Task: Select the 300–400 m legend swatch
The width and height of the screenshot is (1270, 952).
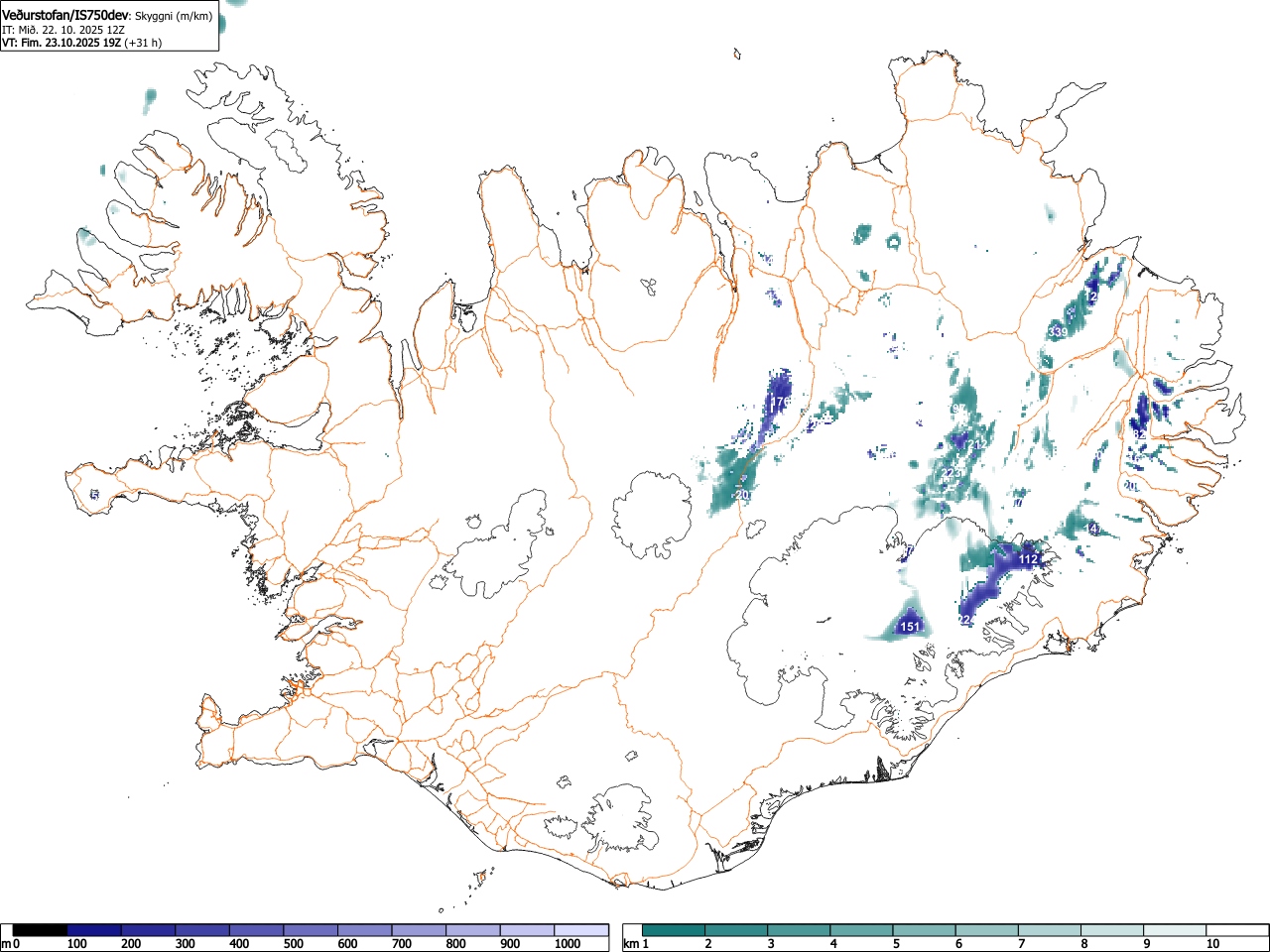Action: click(x=202, y=930)
